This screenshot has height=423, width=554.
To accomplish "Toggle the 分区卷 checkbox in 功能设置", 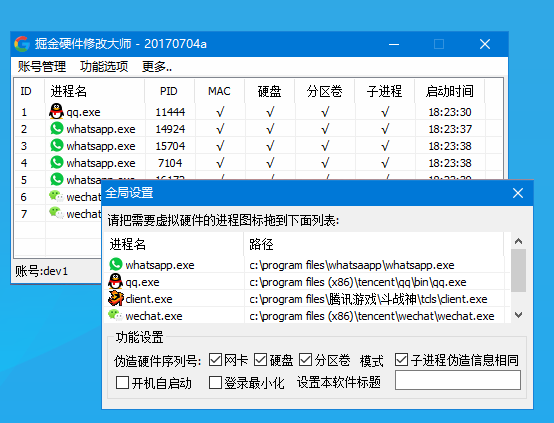I will pyautogui.click(x=306, y=360).
